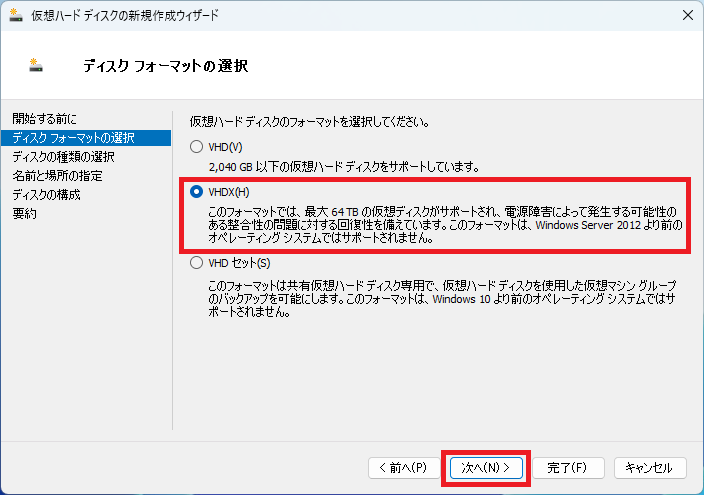Go to next step with 次へ(N)

[x=486, y=468]
